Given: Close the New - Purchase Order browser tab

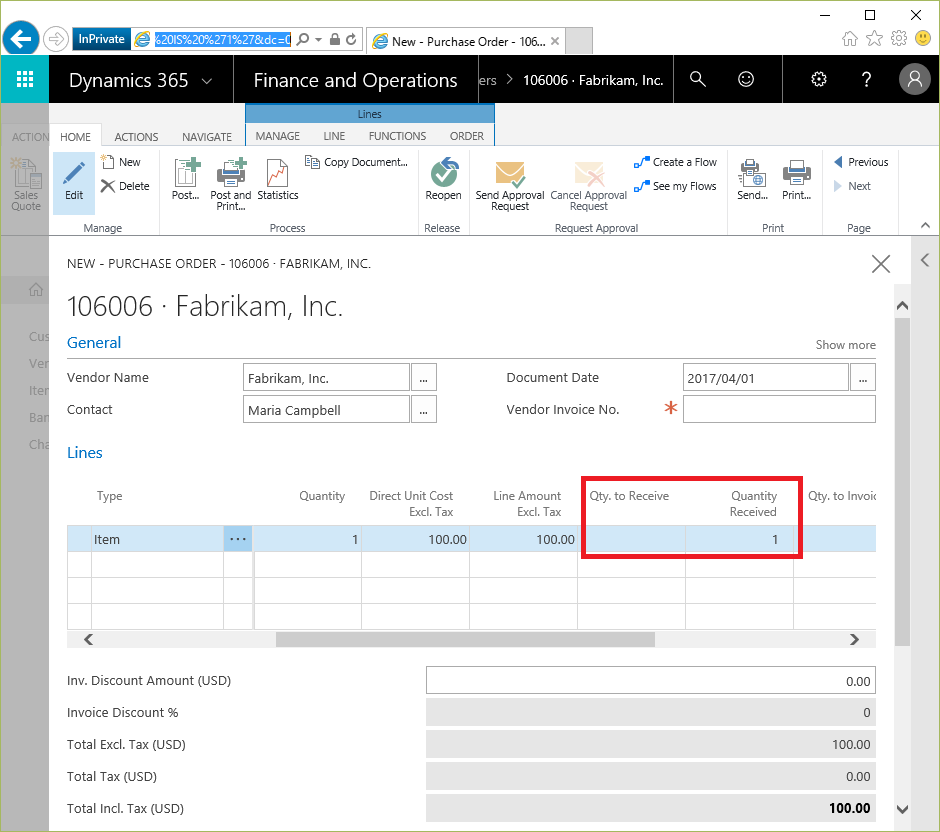Looking at the screenshot, I should (x=555, y=41).
